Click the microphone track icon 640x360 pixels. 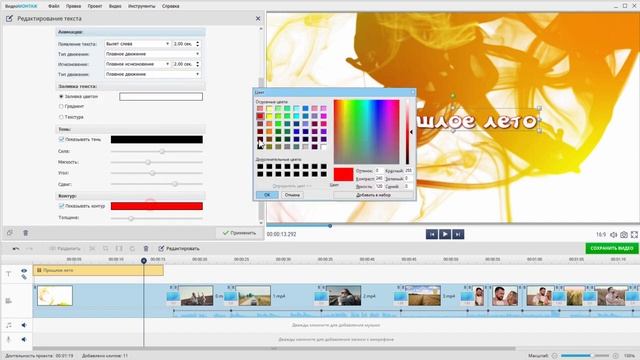click(x=9, y=339)
